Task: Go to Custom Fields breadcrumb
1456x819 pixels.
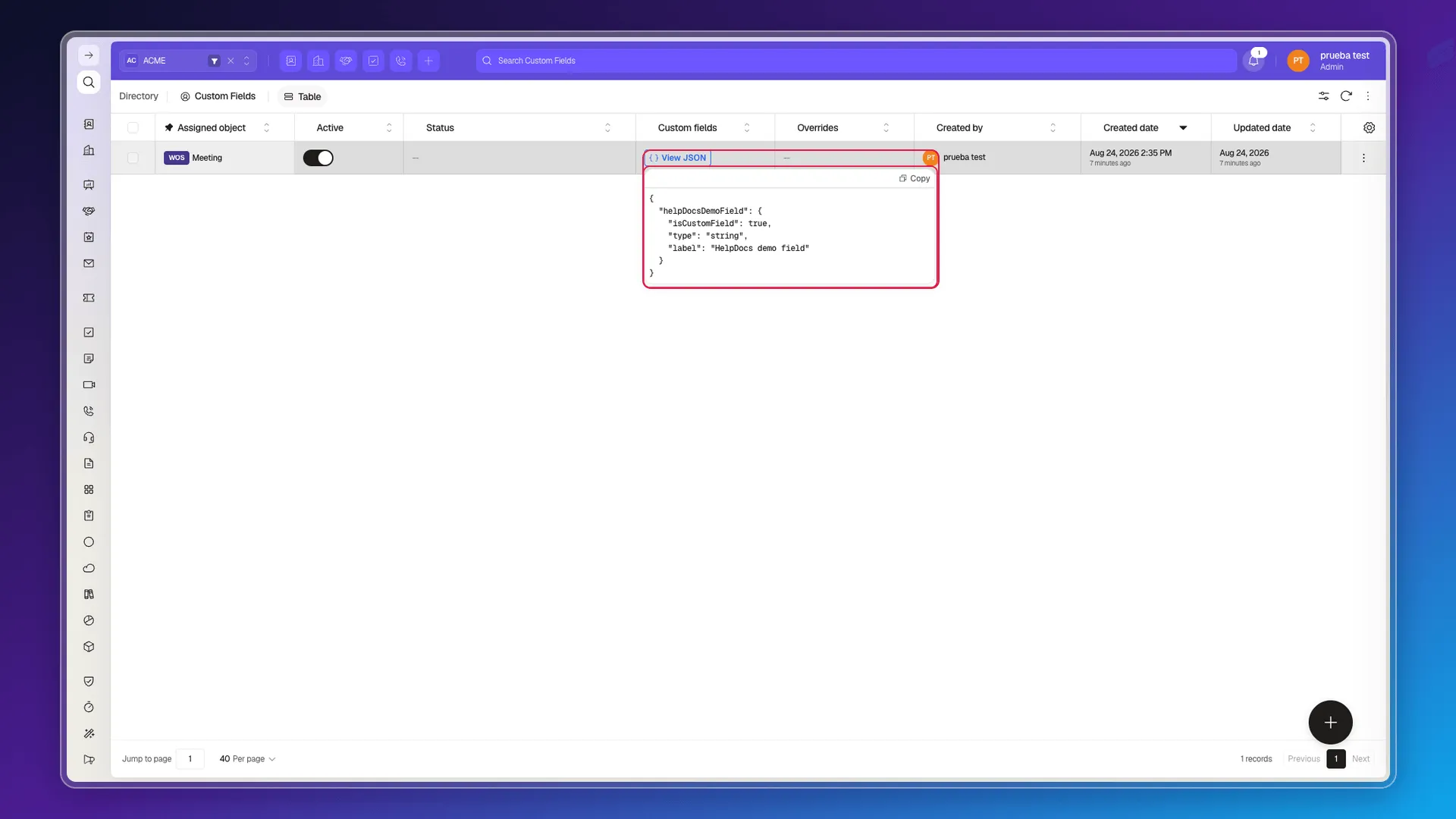Action: (218, 96)
